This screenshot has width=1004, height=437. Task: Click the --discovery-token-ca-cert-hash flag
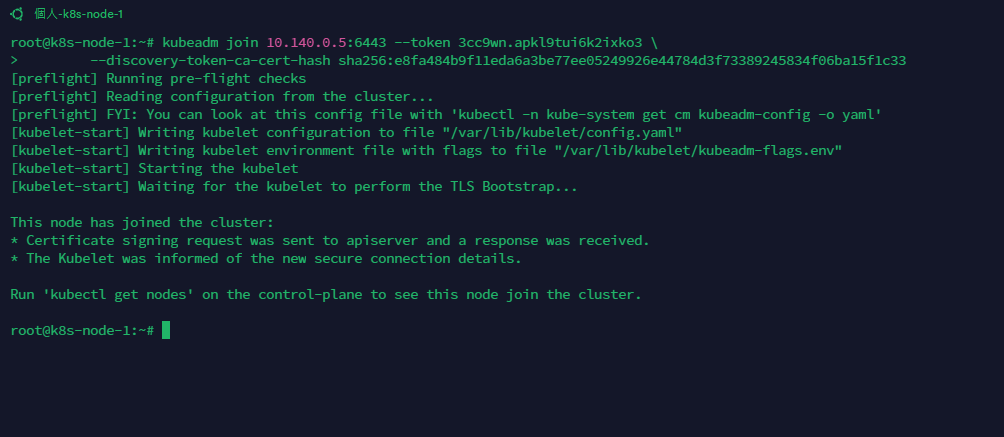pos(209,60)
